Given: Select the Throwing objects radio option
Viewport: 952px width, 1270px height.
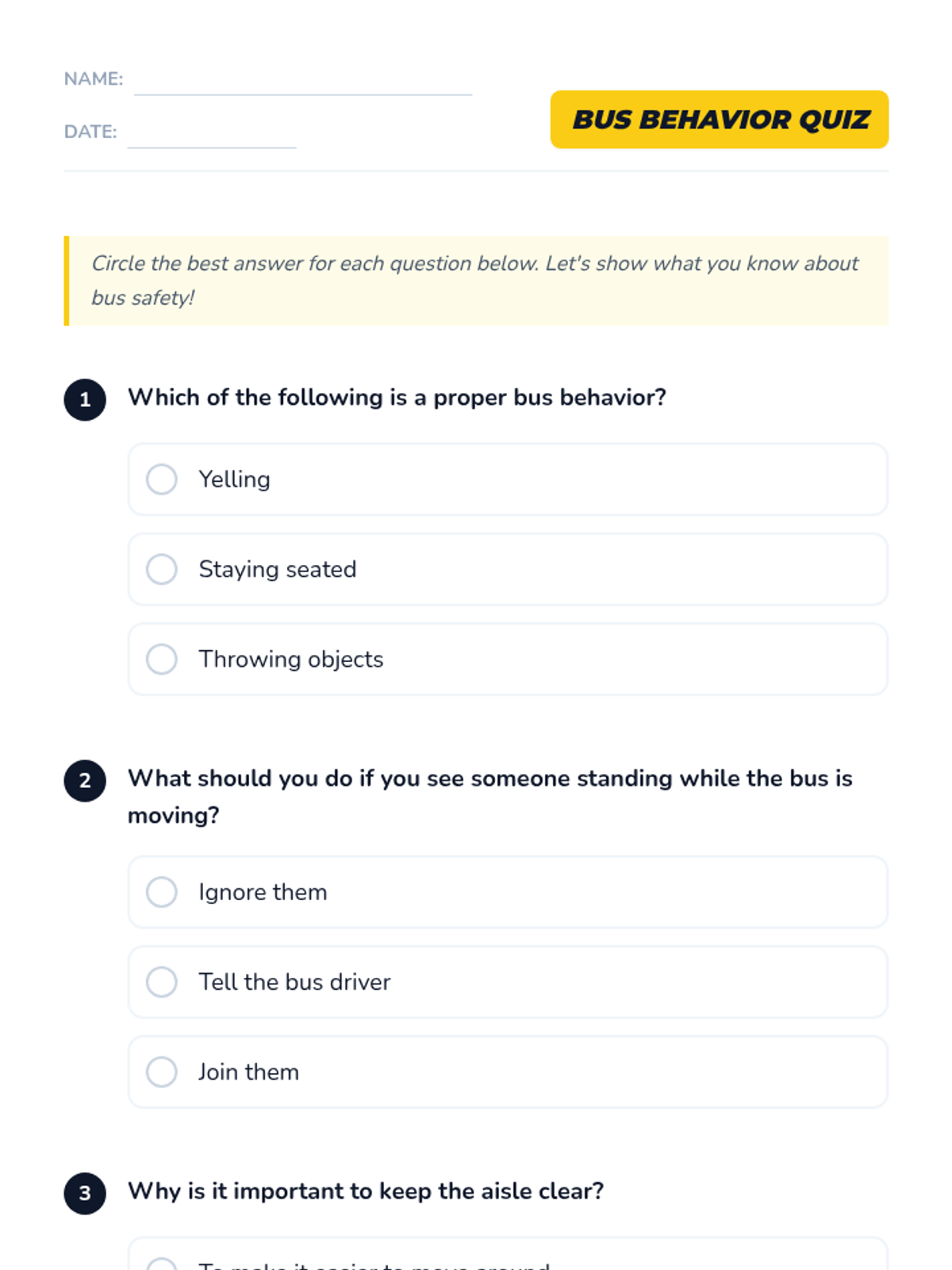Looking at the screenshot, I should [x=162, y=659].
